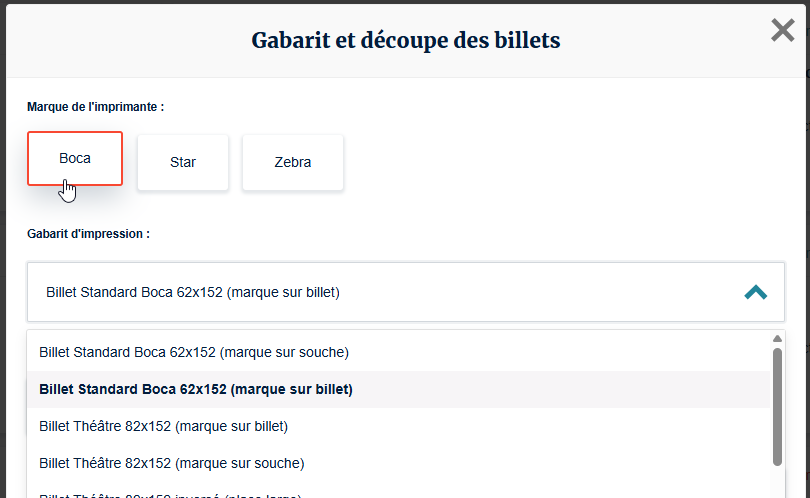Click the partially visible last Billet Théâtre option
The height and width of the screenshot is (498, 810).
(x=170, y=494)
